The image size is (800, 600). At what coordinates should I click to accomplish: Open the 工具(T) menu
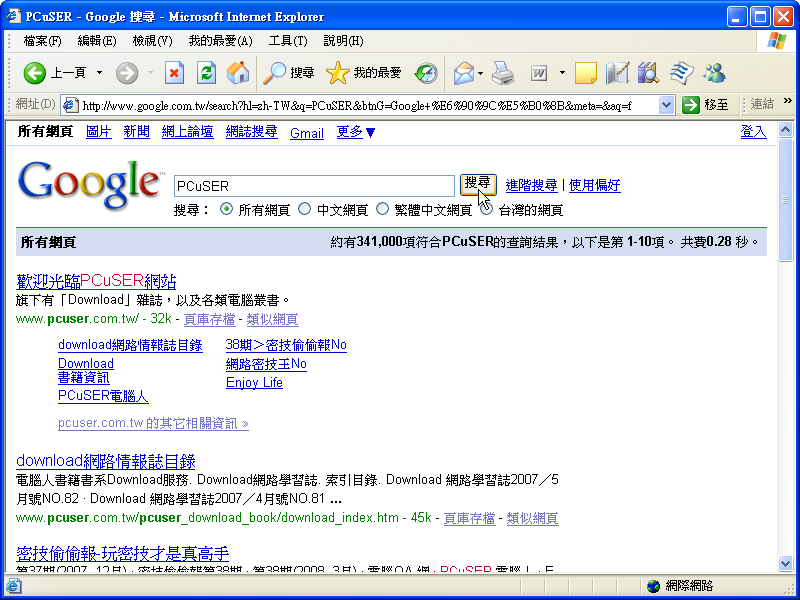coord(288,41)
